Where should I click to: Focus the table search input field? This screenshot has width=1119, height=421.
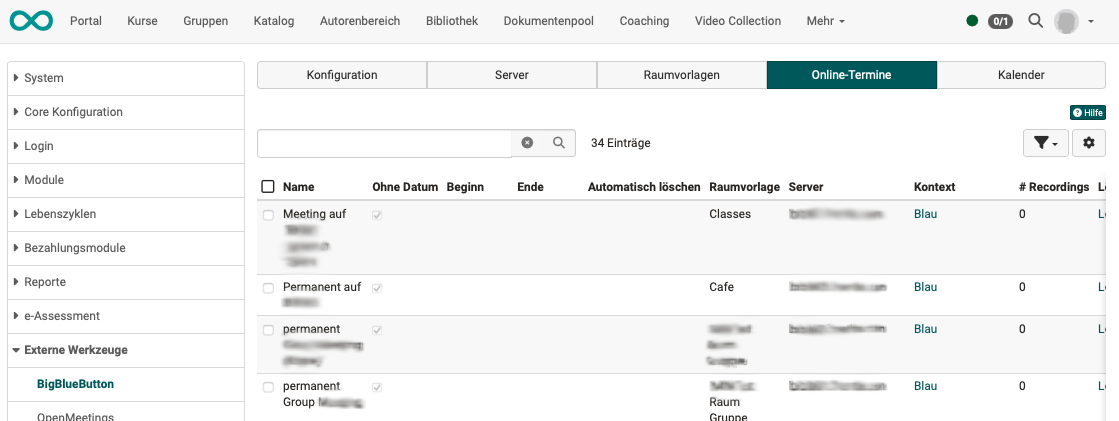point(385,143)
